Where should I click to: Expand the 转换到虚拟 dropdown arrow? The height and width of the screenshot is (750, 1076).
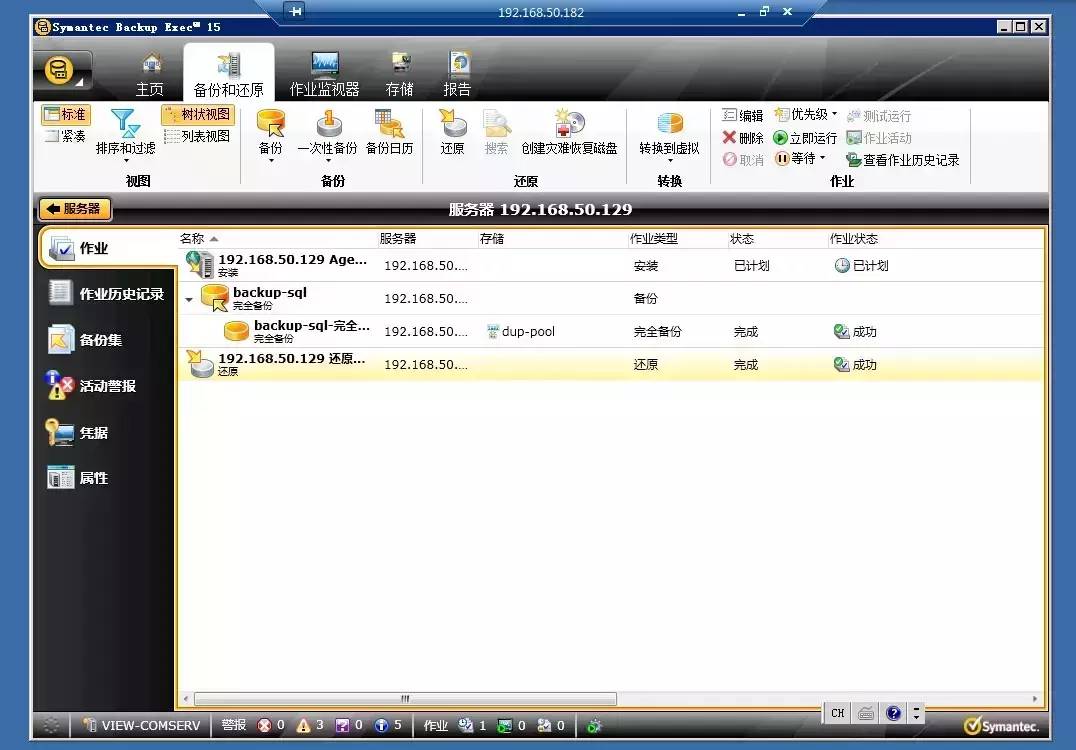pos(670,161)
